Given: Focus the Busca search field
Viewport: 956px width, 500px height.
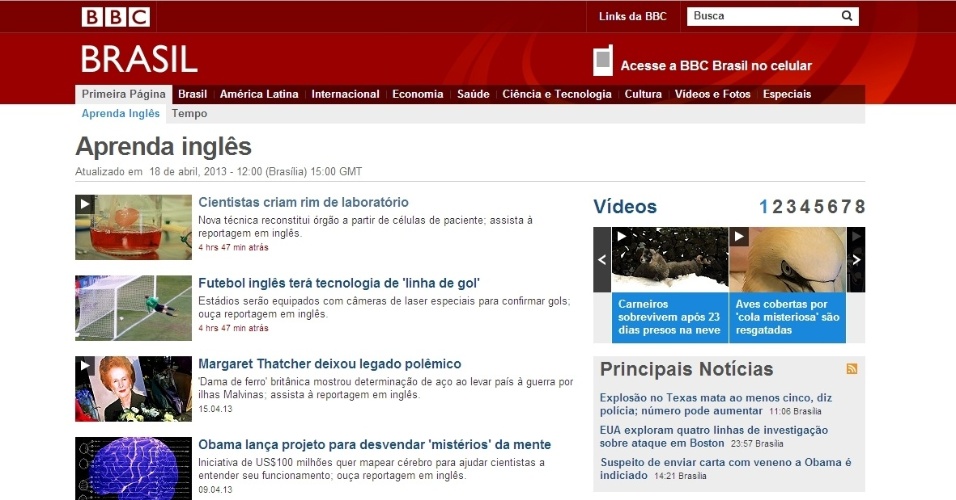Looking at the screenshot, I should click(x=763, y=16).
